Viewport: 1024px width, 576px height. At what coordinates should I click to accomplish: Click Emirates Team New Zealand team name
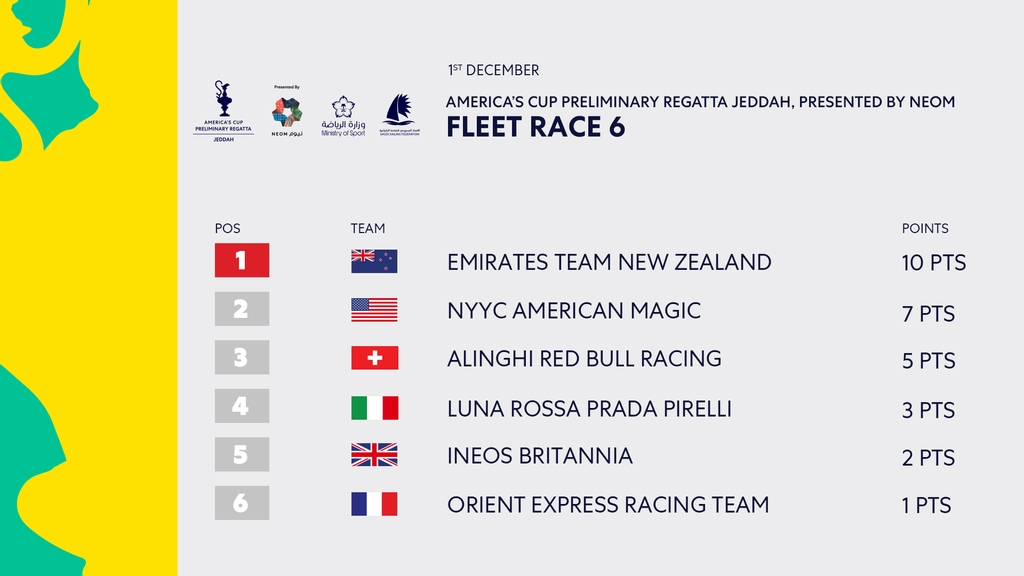[x=609, y=262]
